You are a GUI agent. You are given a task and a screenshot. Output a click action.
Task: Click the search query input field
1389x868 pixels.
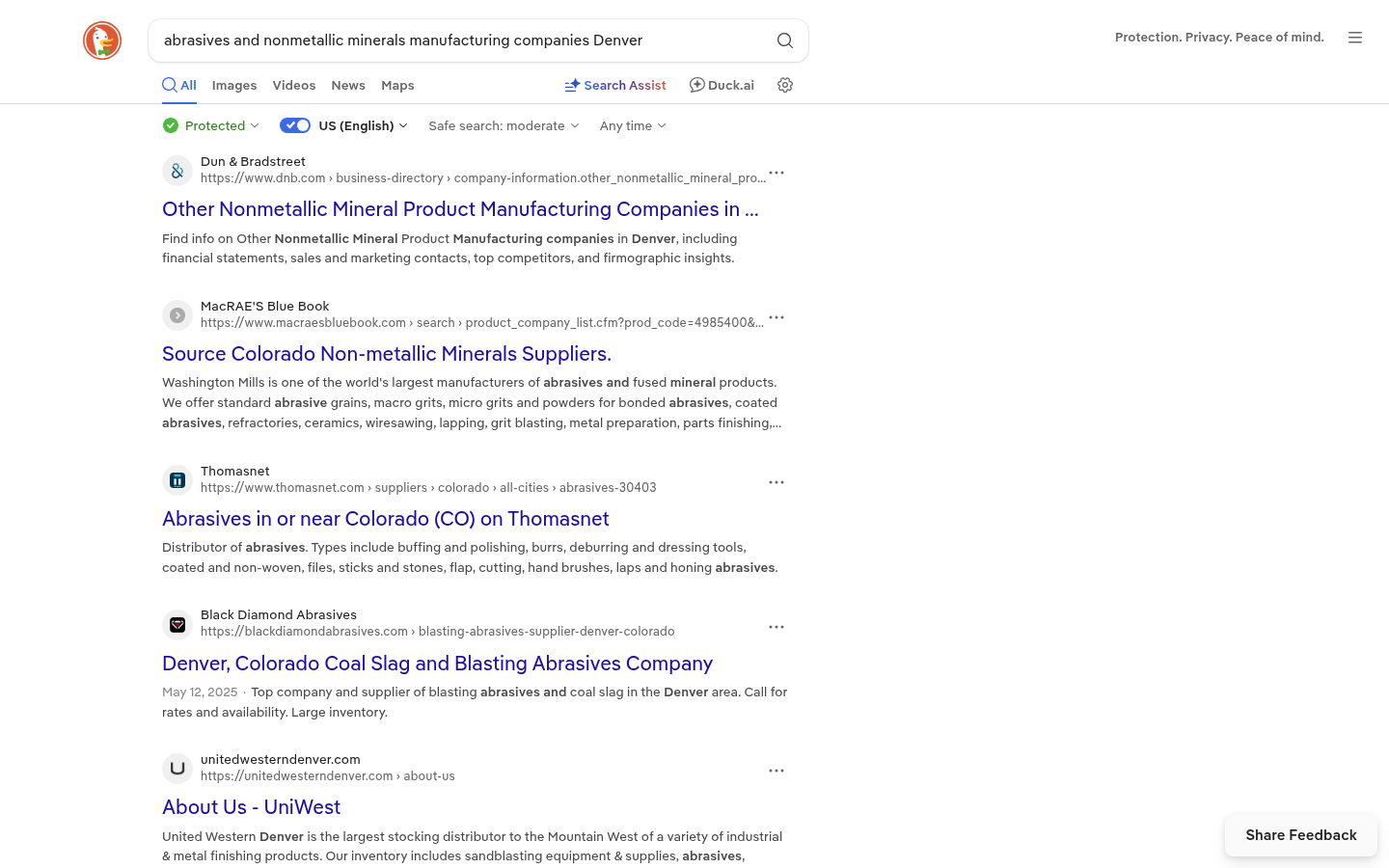(x=463, y=41)
